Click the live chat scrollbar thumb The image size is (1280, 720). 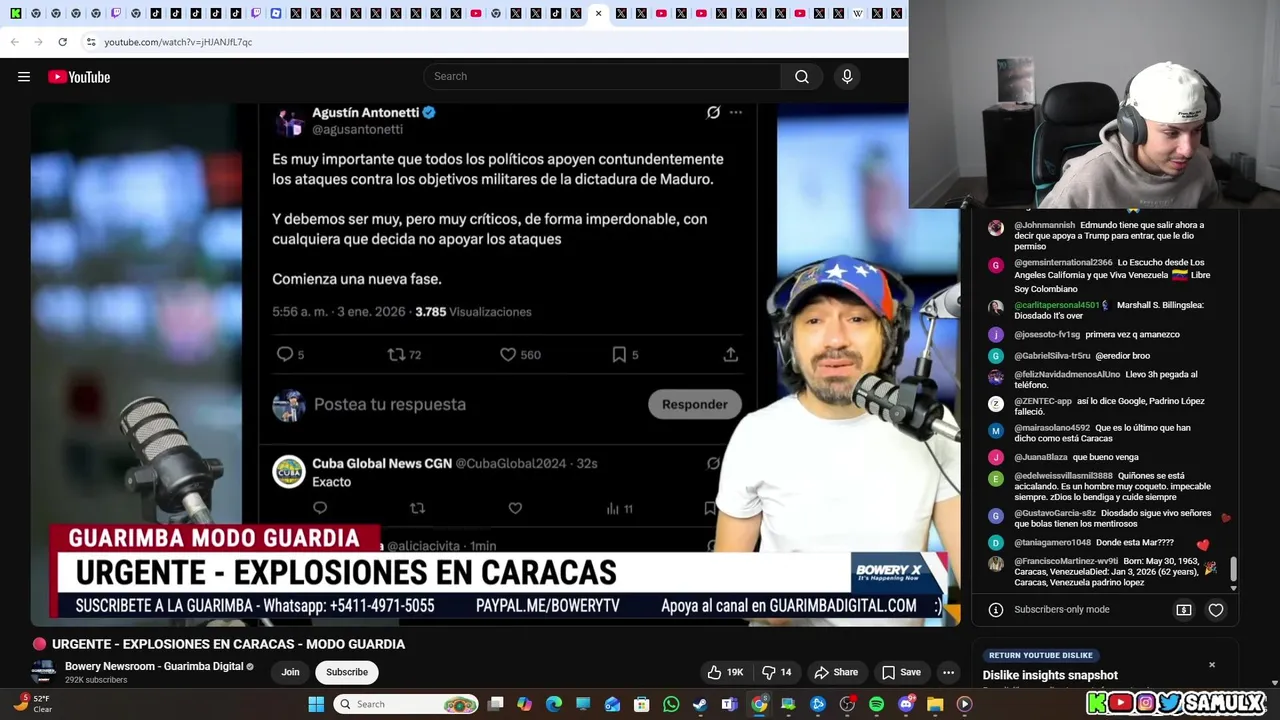point(1233,569)
